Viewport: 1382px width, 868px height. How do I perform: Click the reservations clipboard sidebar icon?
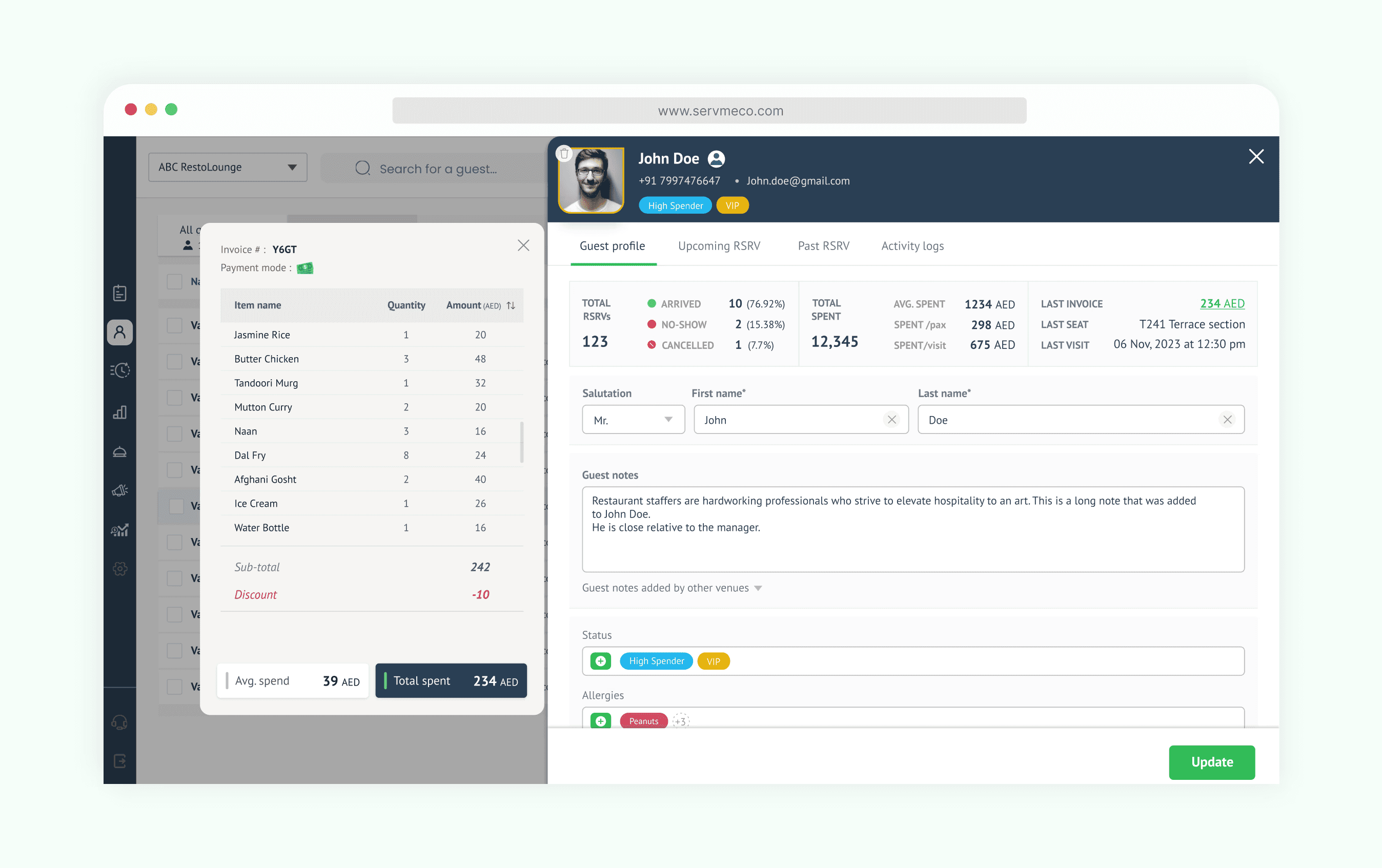pyautogui.click(x=119, y=293)
